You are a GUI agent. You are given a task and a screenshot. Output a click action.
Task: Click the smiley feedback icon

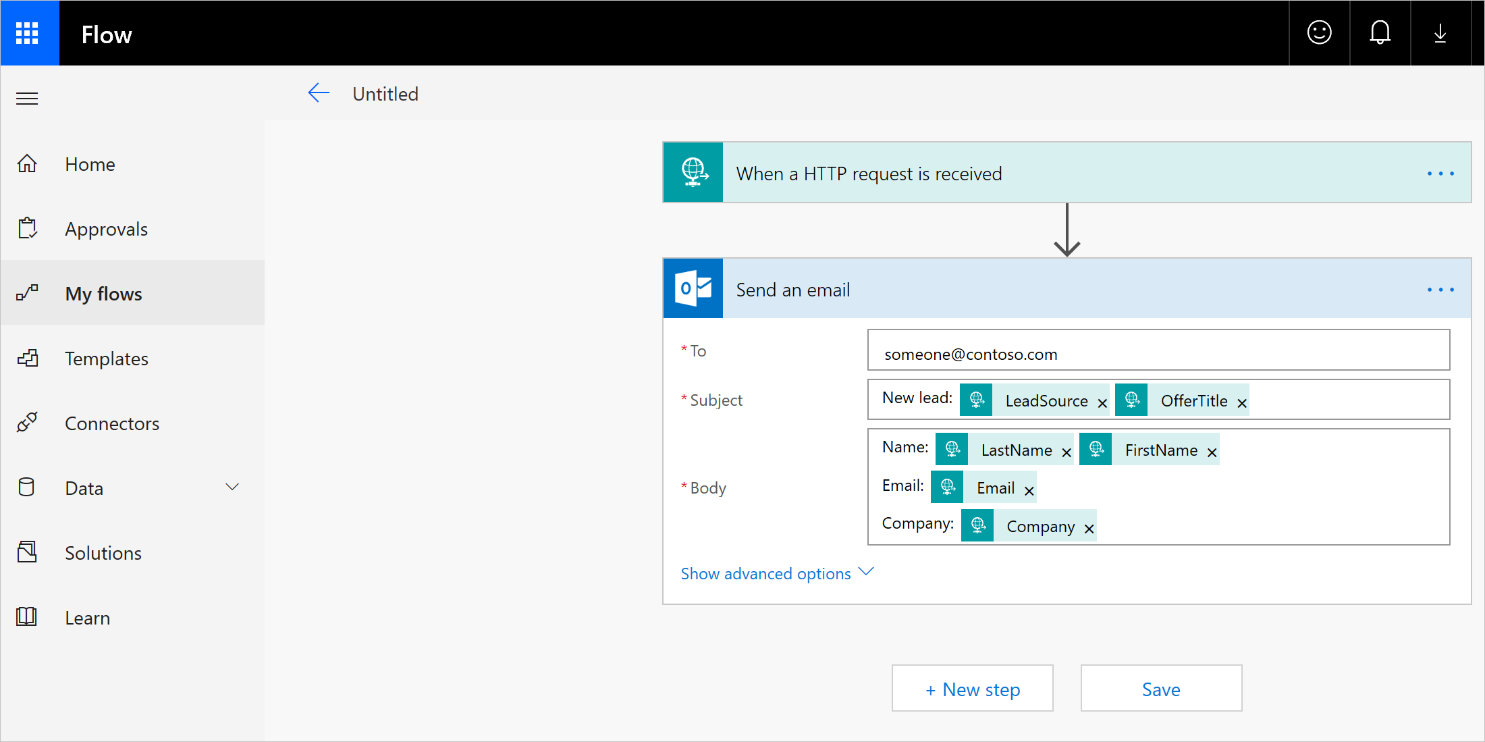click(1319, 33)
